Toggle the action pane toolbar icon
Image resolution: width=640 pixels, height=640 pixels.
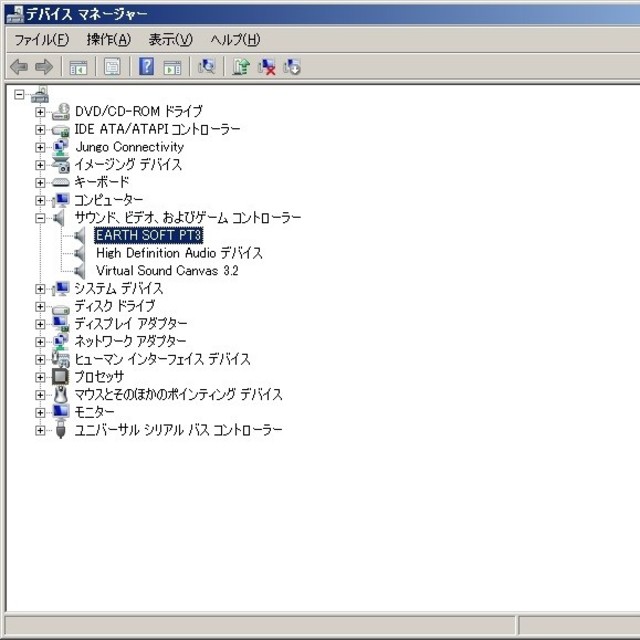coord(172,67)
